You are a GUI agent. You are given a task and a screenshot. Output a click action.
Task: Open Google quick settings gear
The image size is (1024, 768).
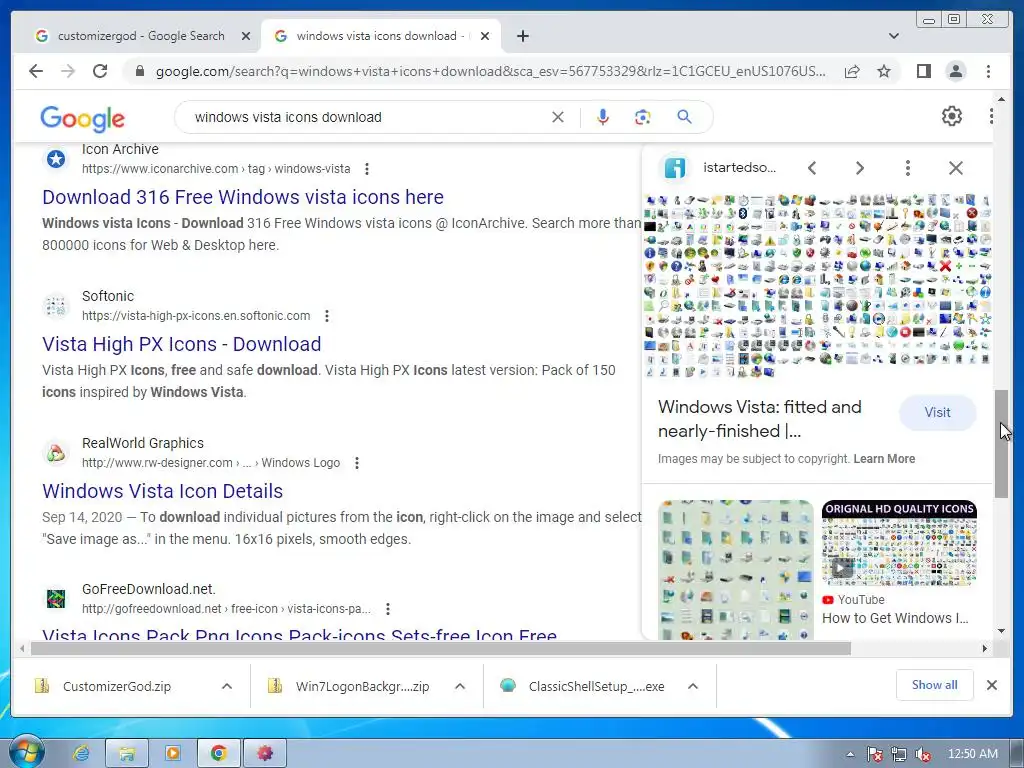pos(952,116)
